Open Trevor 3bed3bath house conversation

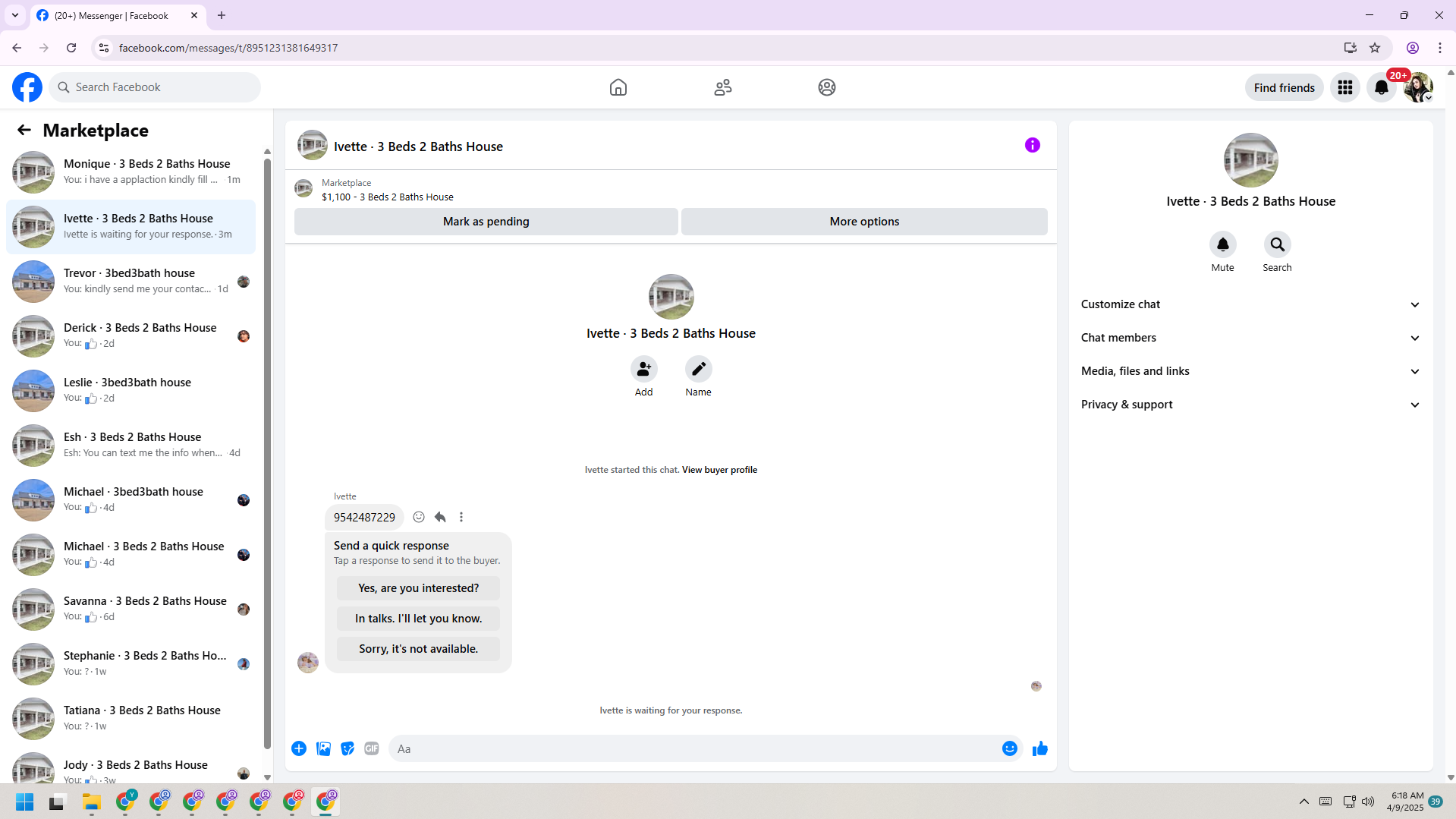(131, 282)
